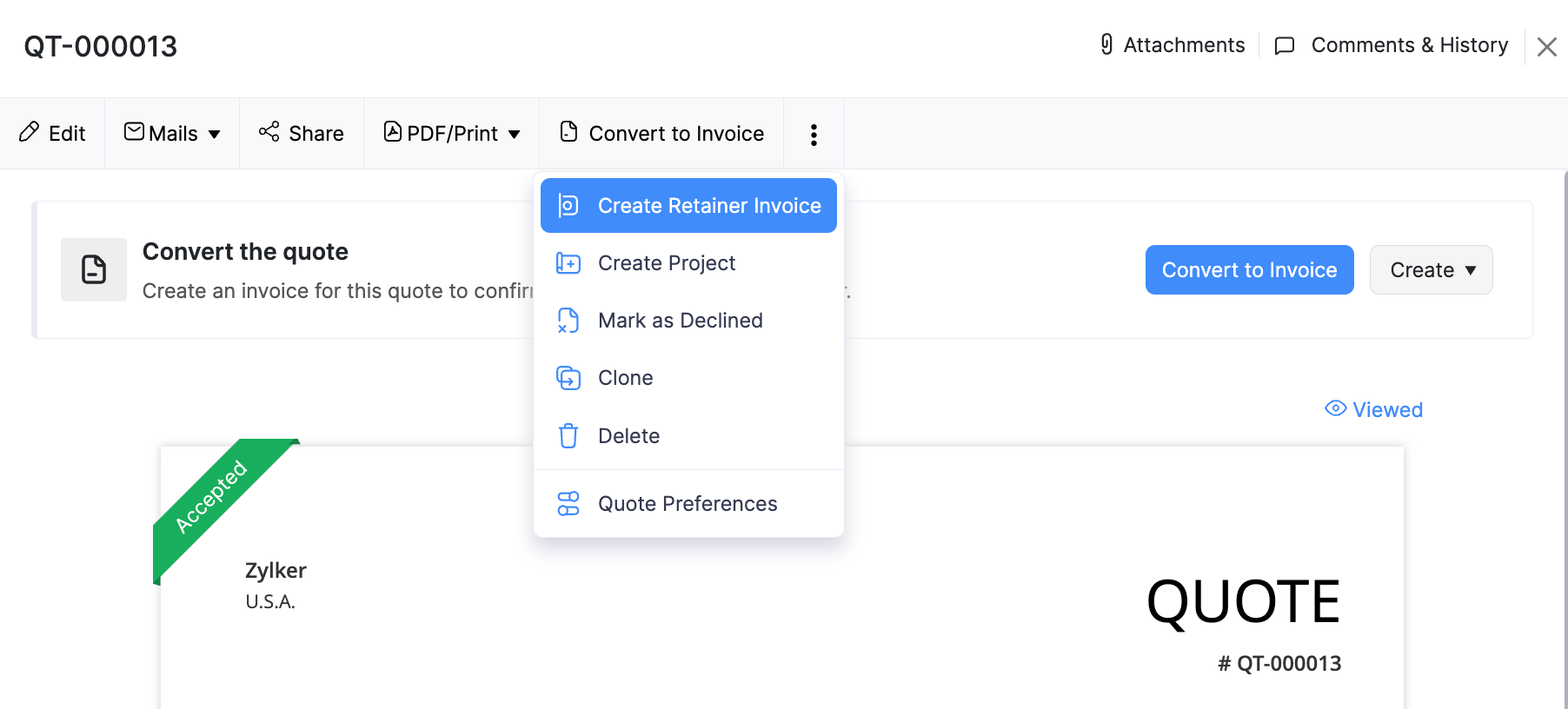
Task: Select the Share icon in the toolbar
Action: tap(268, 132)
